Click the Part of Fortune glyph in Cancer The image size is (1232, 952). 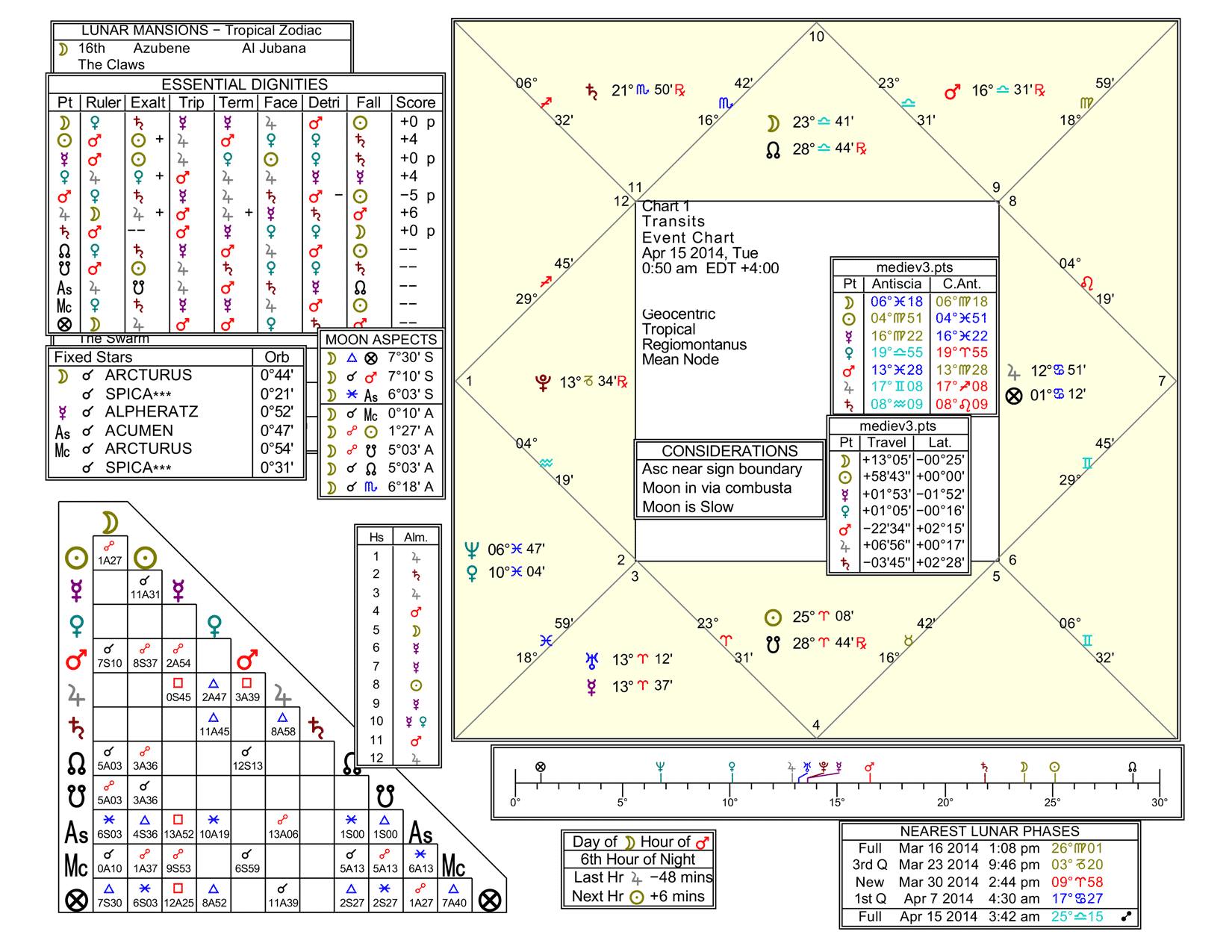1014,393
